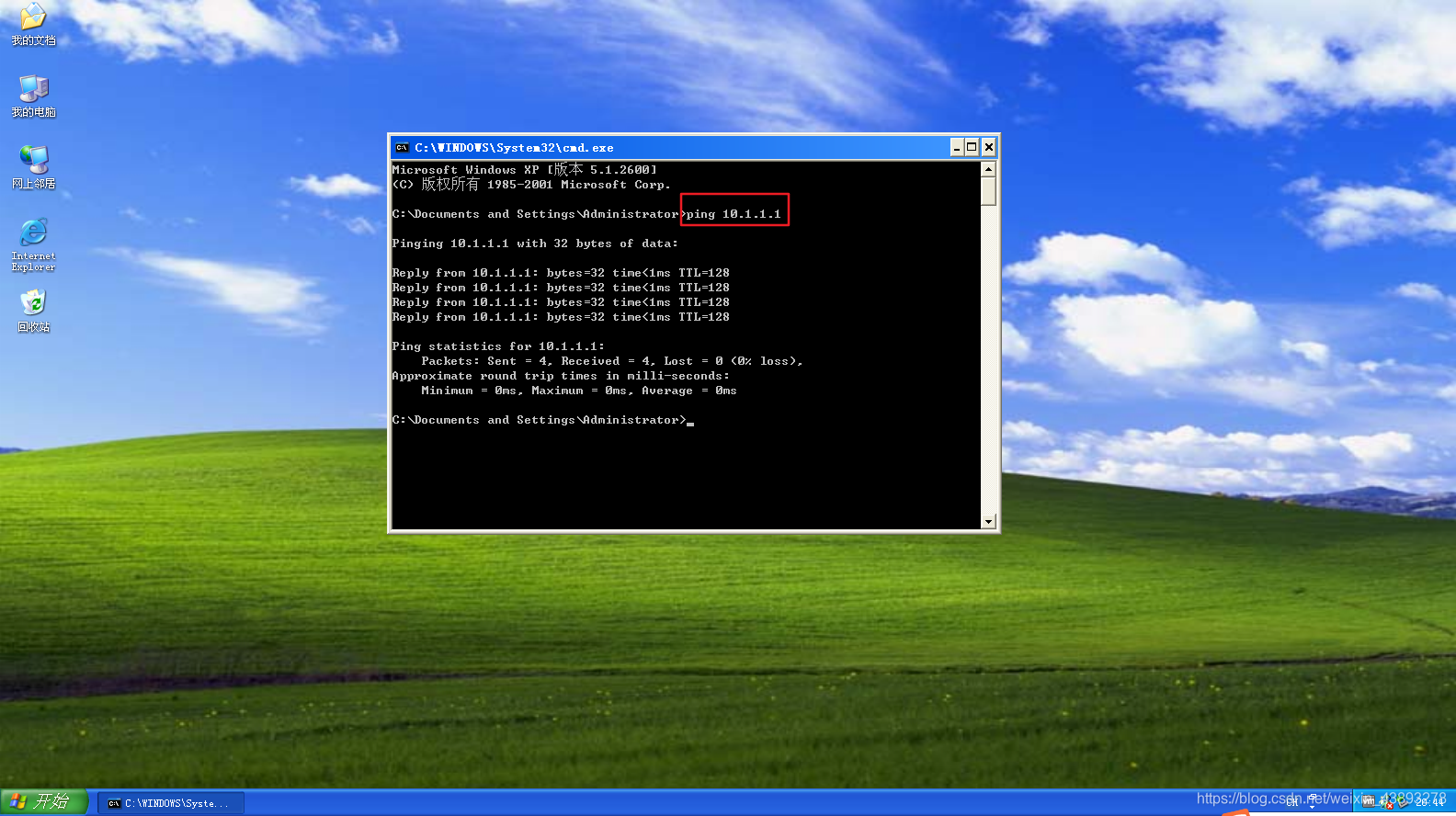Minimize the cmd.exe window
Screen dimensions: 1456x816
957,147
